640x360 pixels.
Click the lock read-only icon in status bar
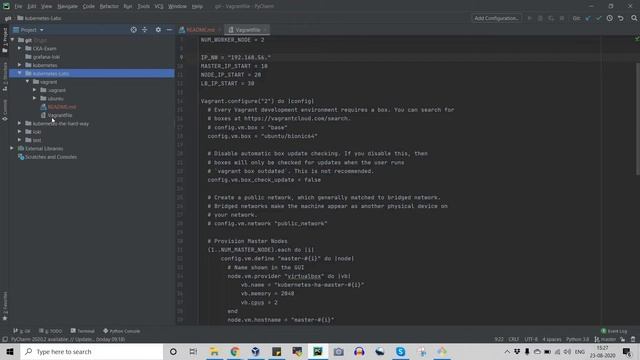[622, 339]
